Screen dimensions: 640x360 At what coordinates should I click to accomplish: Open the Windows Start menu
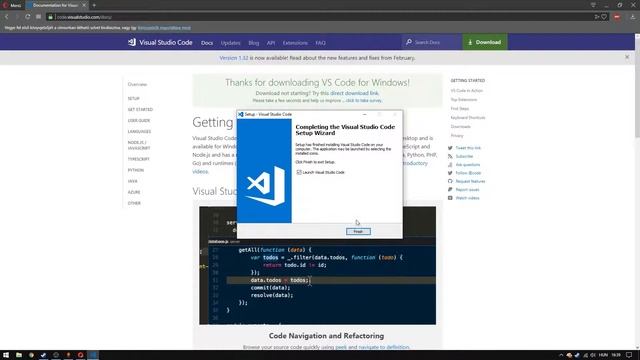click(6, 355)
